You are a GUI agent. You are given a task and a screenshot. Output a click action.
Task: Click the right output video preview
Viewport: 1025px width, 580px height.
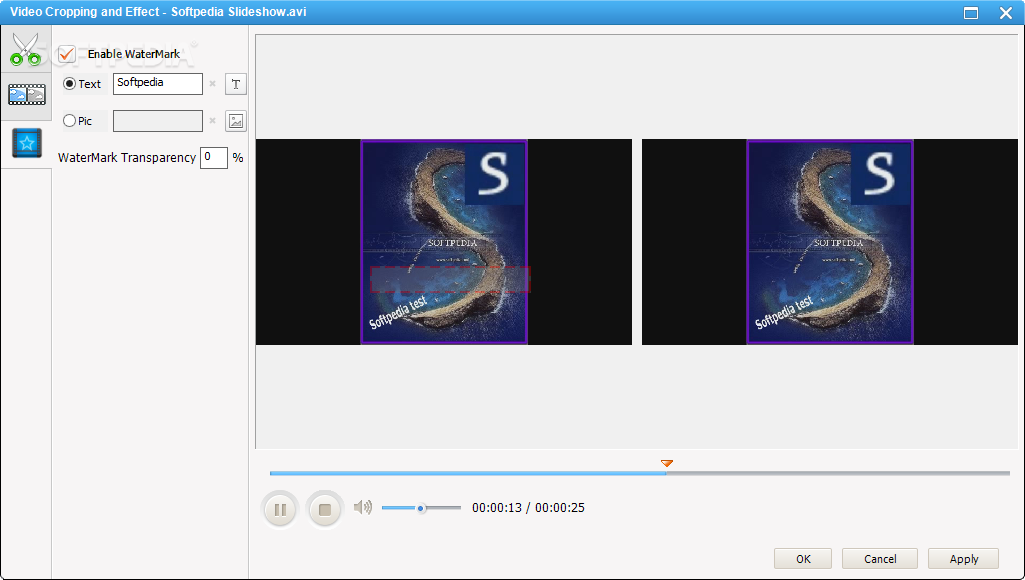point(830,242)
